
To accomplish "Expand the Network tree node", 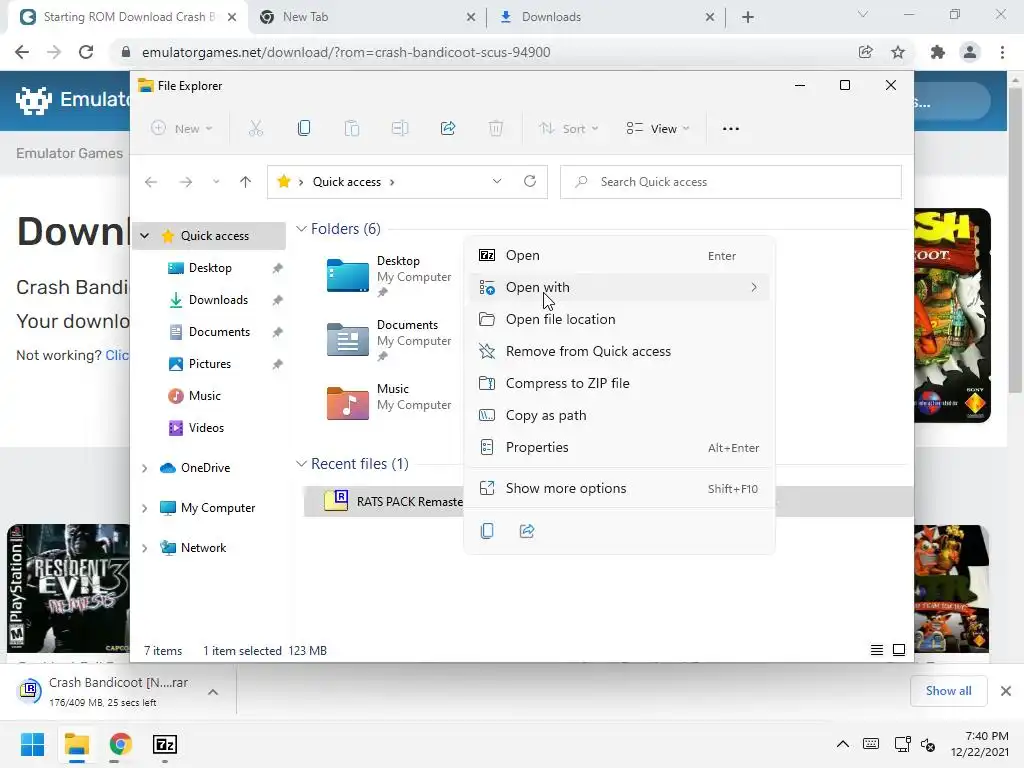I will [x=145, y=548].
